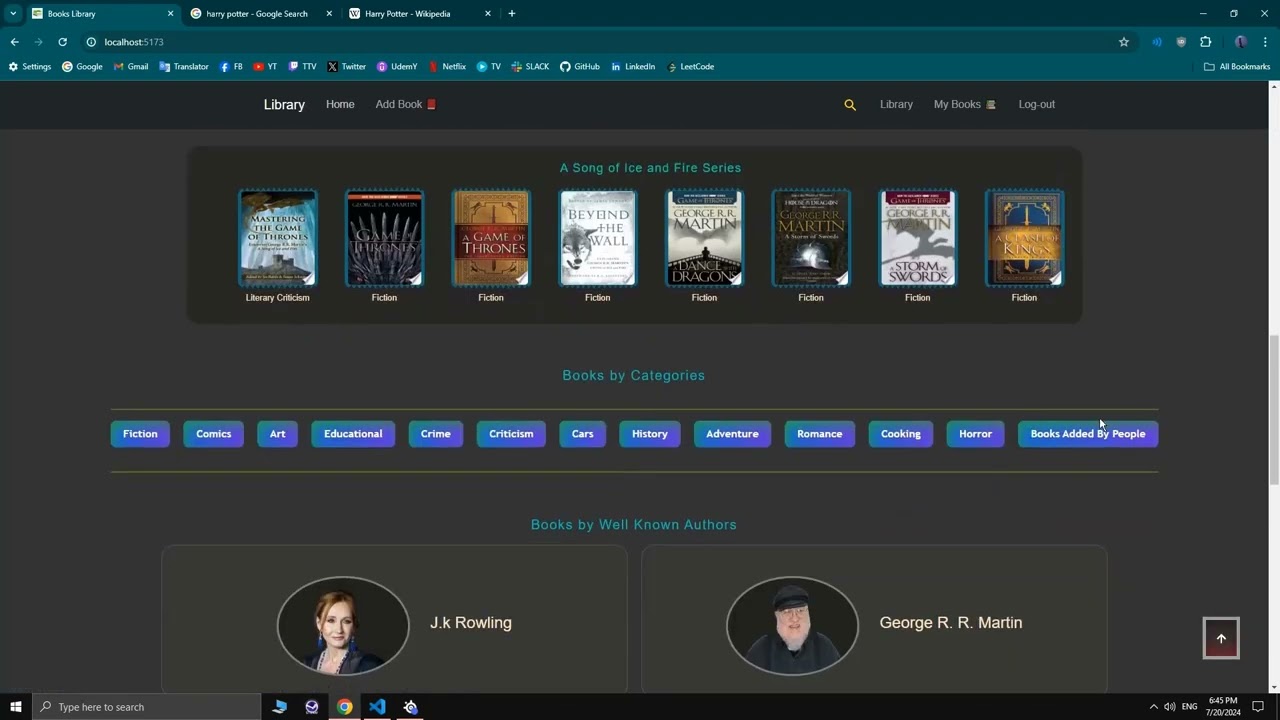Open the LeetCode bookmark
The width and height of the screenshot is (1280, 720).
[x=690, y=67]
